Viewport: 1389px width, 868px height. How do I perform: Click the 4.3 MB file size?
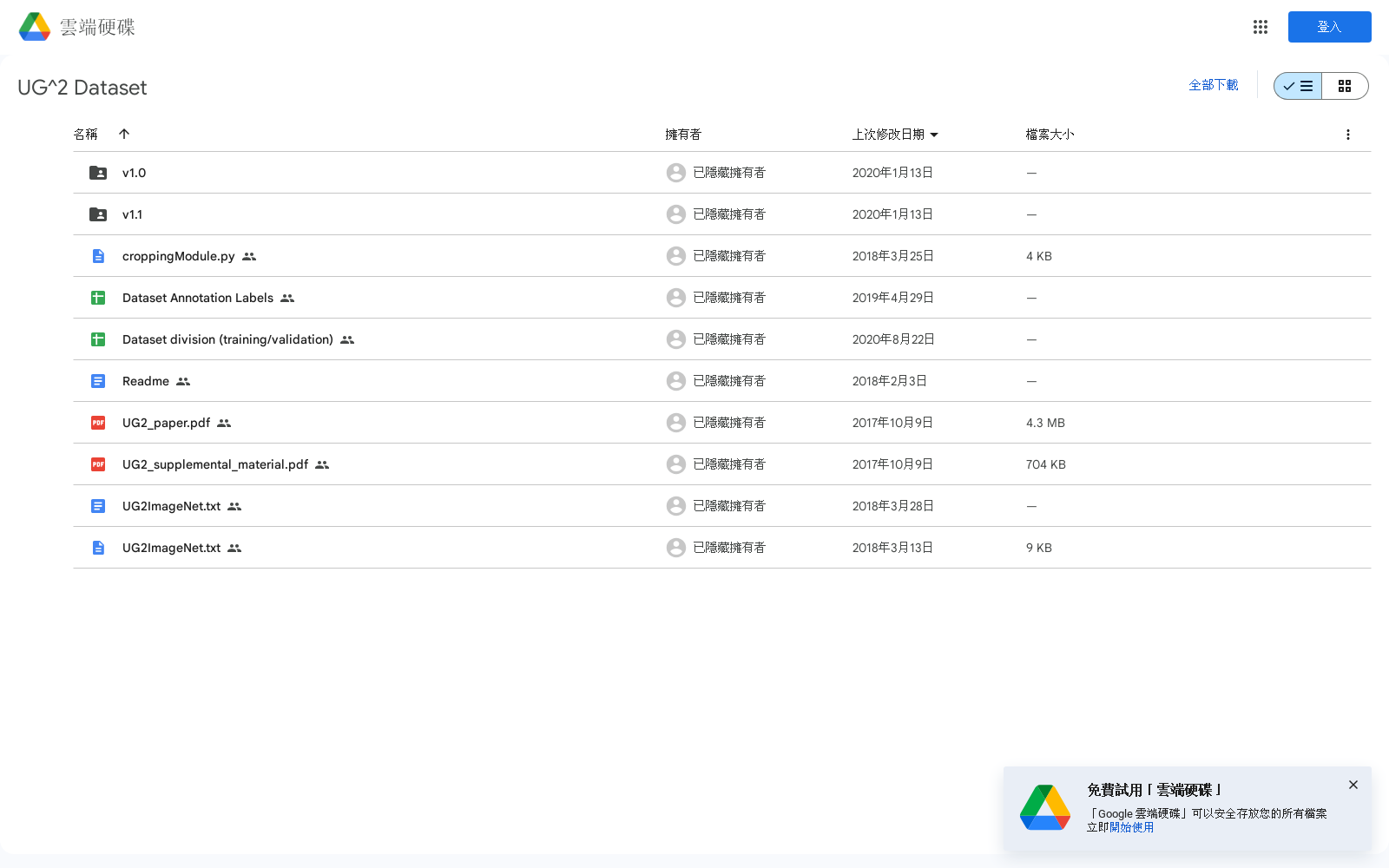(1045, 423)
